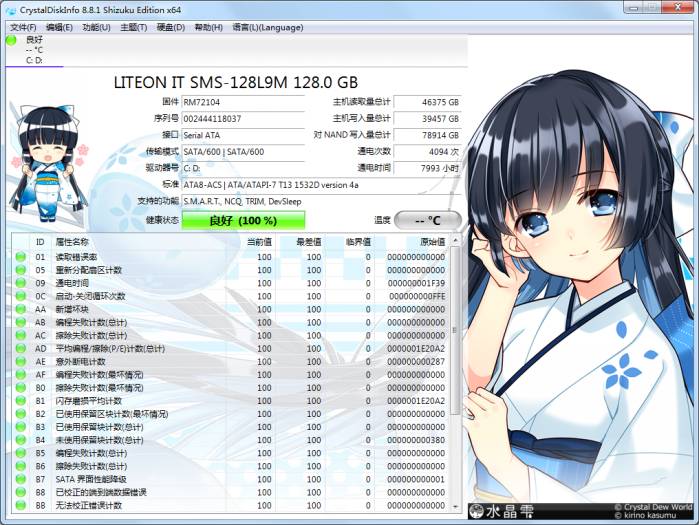Click the green disk health icon at top

click(x=11, y=40)
